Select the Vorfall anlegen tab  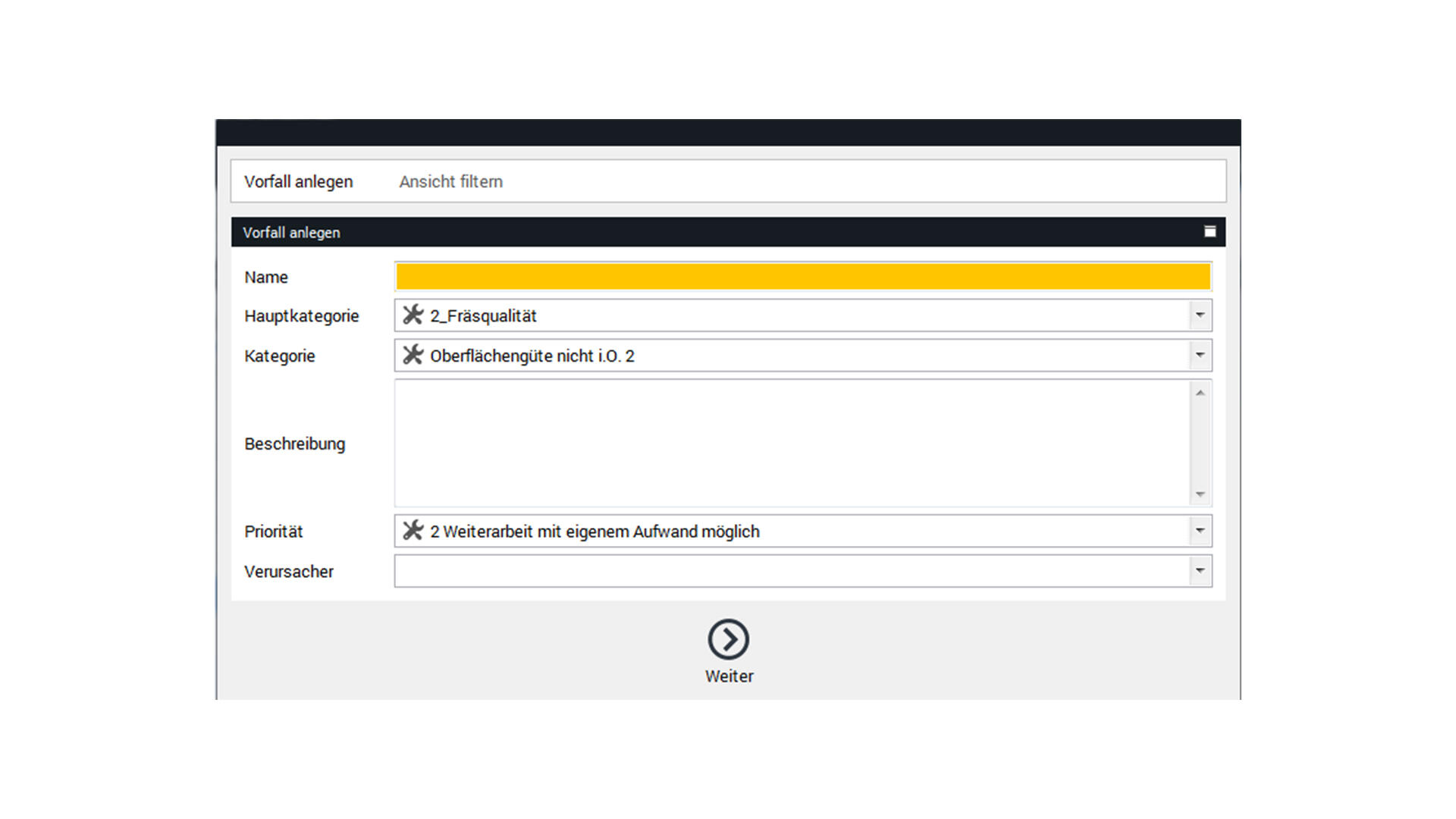[298, 181]
